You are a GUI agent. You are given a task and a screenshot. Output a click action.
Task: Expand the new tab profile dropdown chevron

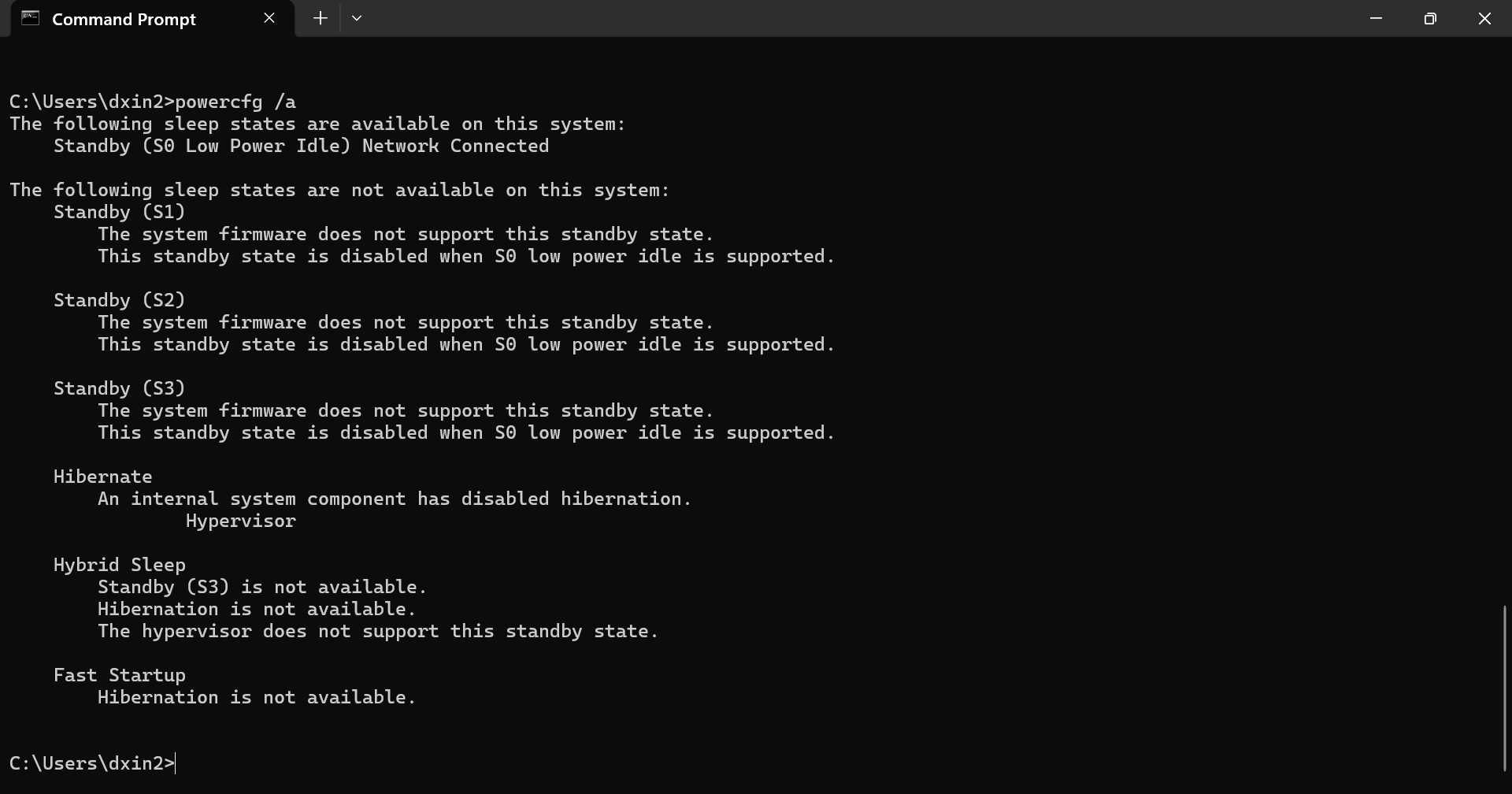(357, 18)
